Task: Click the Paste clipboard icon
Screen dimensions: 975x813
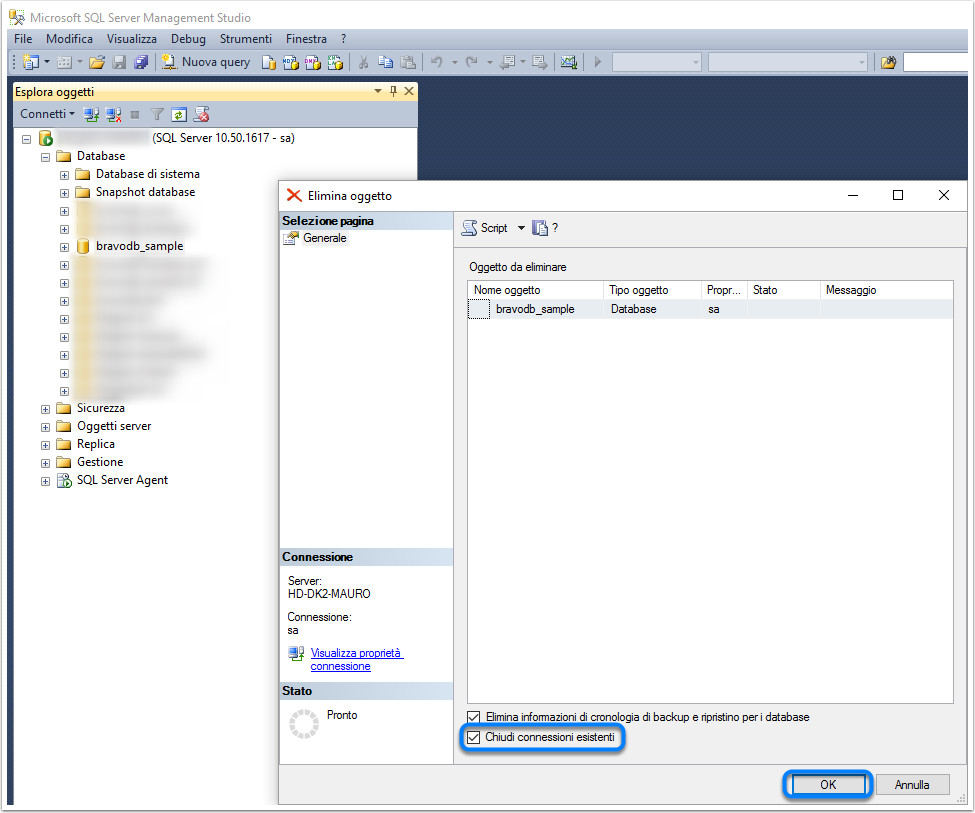Action: [x=408, y=62]
